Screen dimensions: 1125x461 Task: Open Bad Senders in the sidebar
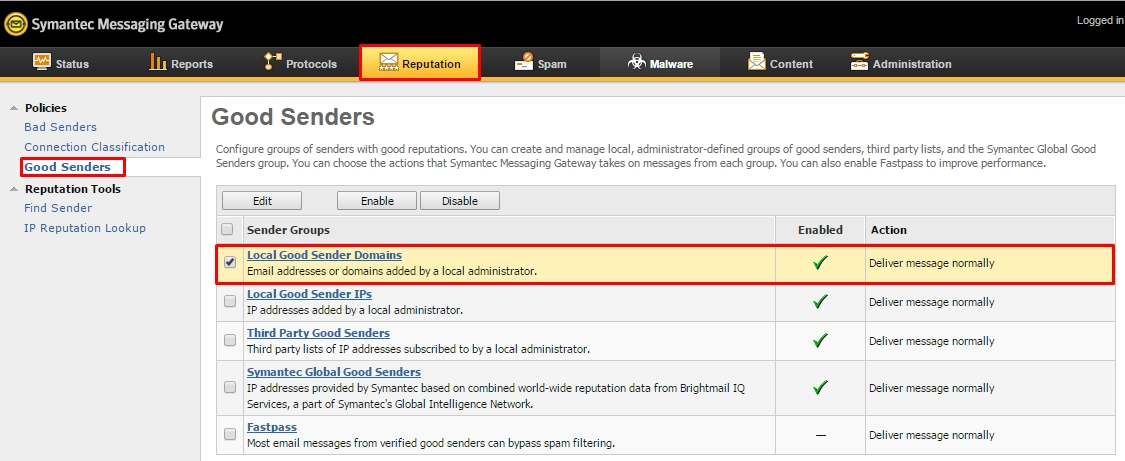(x=60, y=127)
